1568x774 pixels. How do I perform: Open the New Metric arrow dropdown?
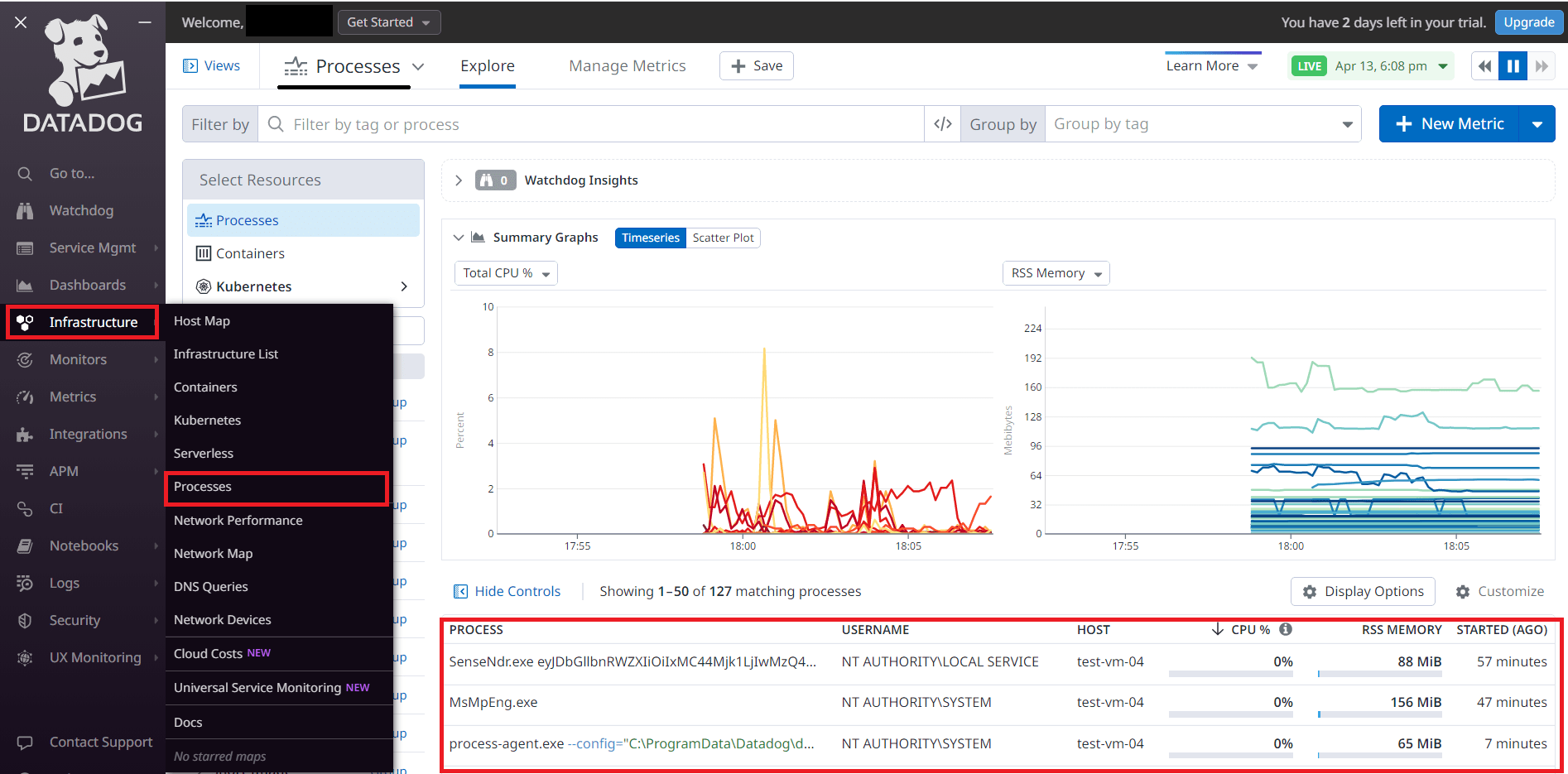tap(1537, 124)
